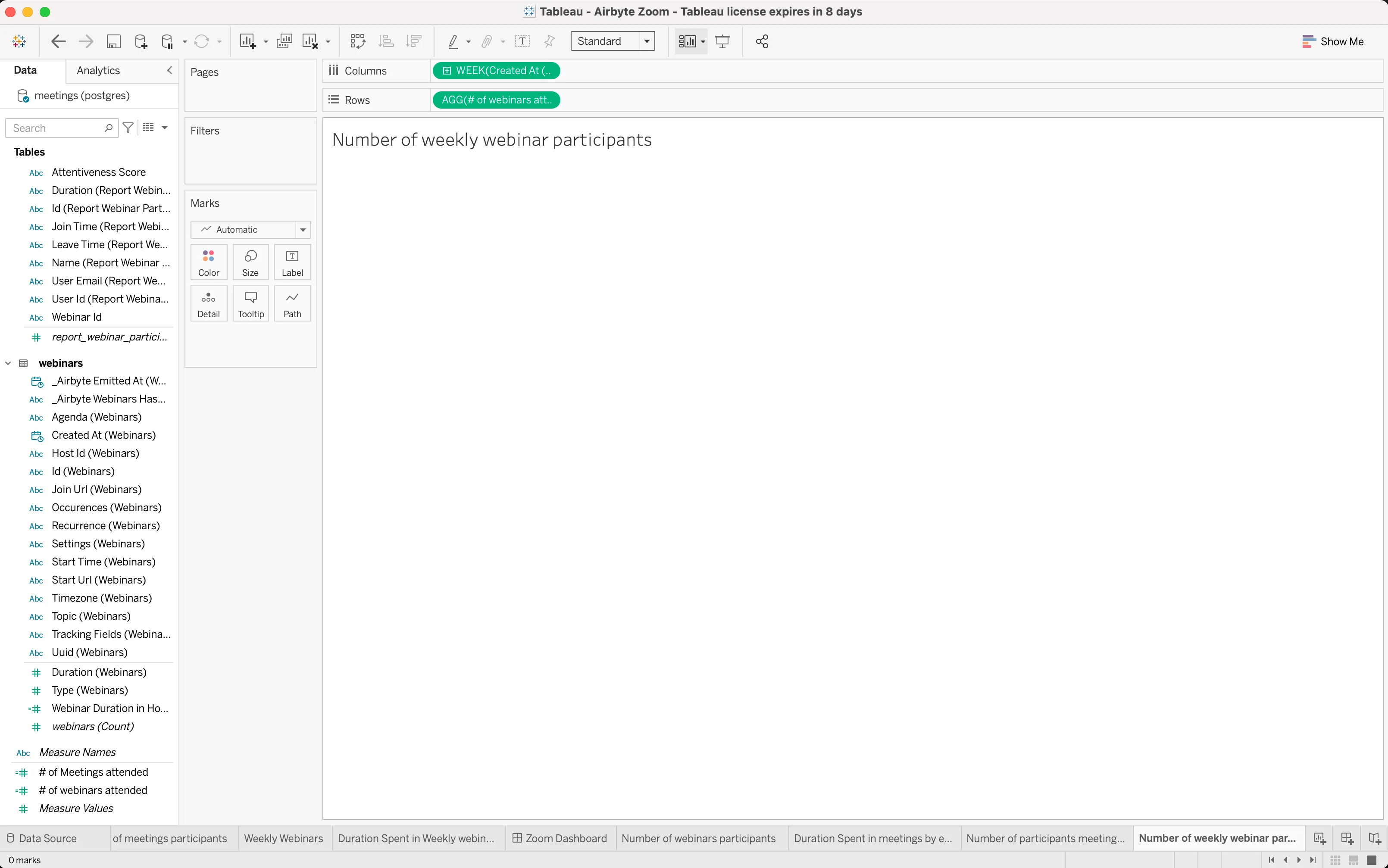Toggle Show Mark Labels toolbar button
The height and width of the screenshot is (868, 1388).
point(522,41)
